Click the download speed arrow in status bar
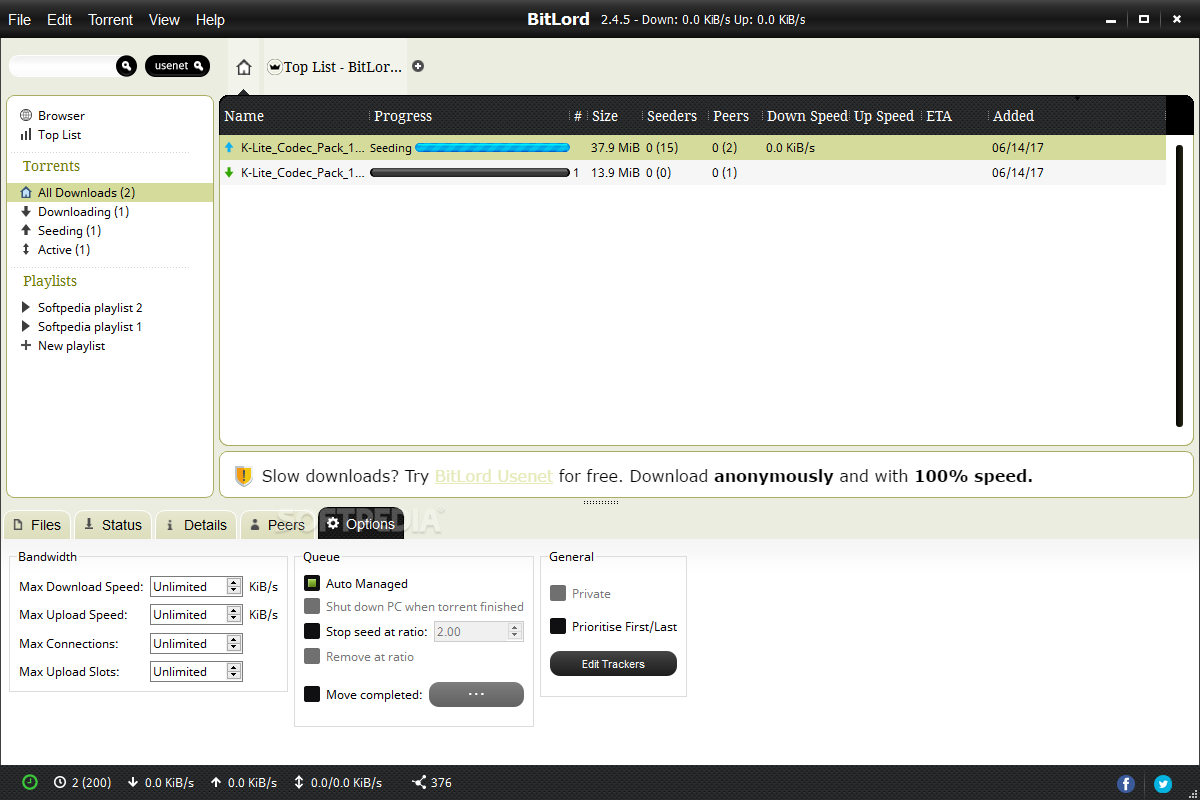The image size is (1200, 800). [x=132, y=782]
